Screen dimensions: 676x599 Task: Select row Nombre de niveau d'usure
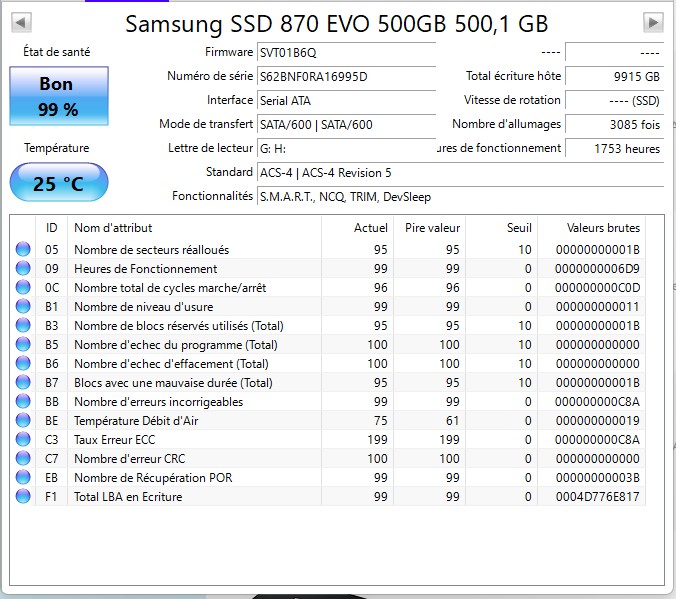[x=328, y=306]
